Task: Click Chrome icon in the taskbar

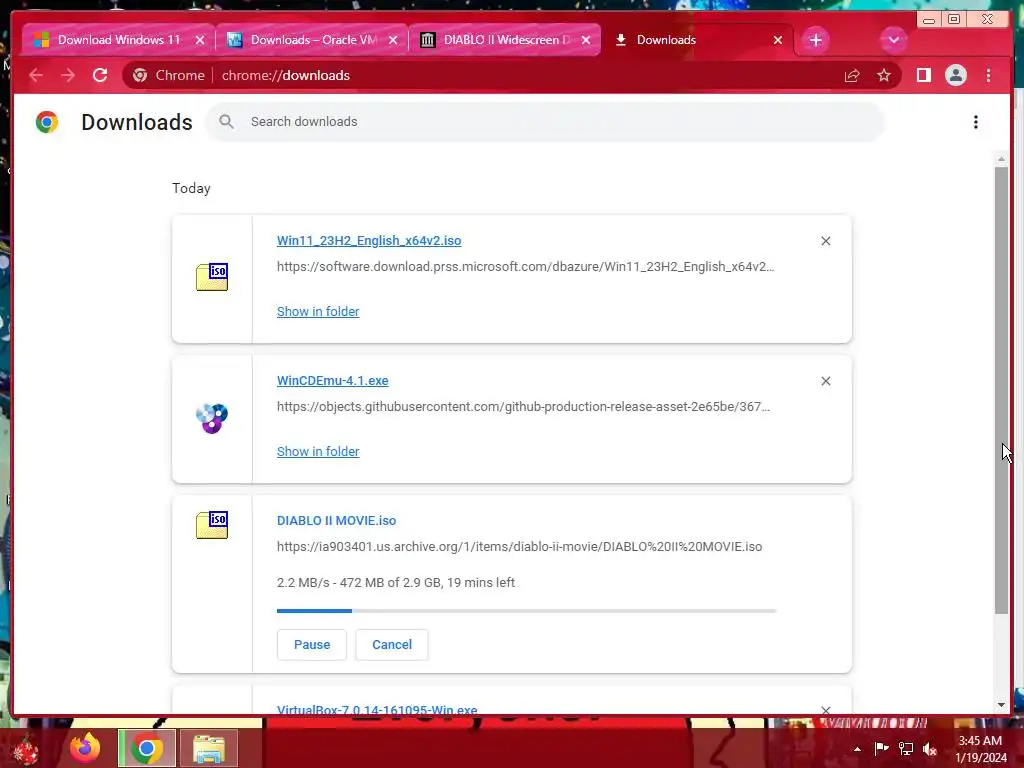Action: [x=147, y=748]
